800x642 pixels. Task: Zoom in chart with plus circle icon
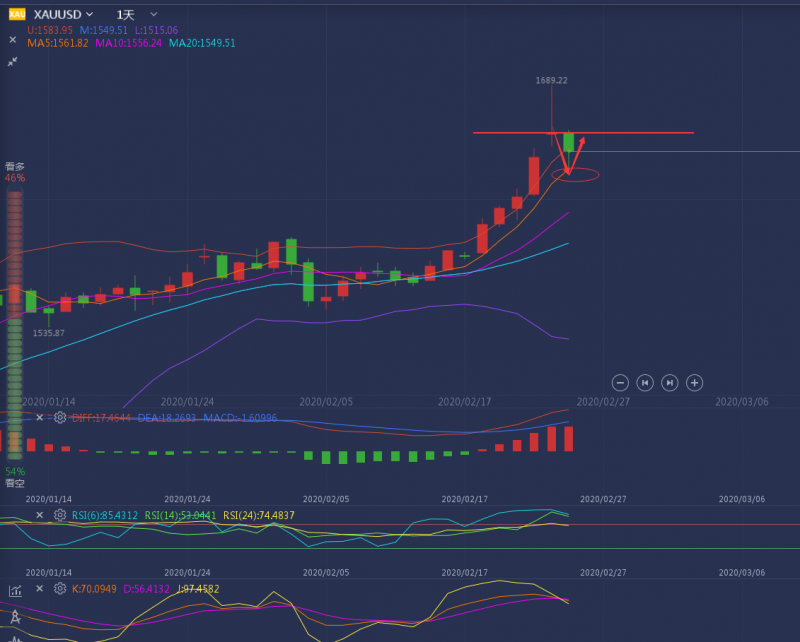pyautogui.click(x=694, y=383)
